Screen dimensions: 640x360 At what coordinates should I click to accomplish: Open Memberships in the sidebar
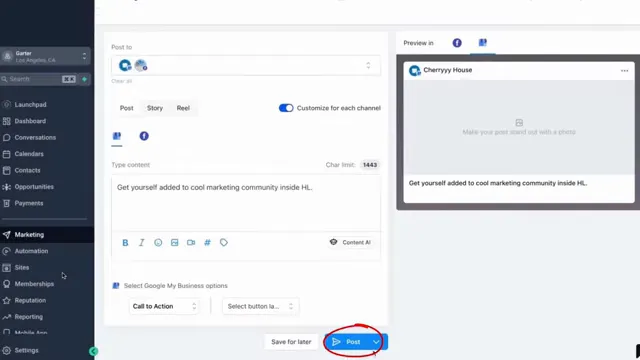click(34, 284)
